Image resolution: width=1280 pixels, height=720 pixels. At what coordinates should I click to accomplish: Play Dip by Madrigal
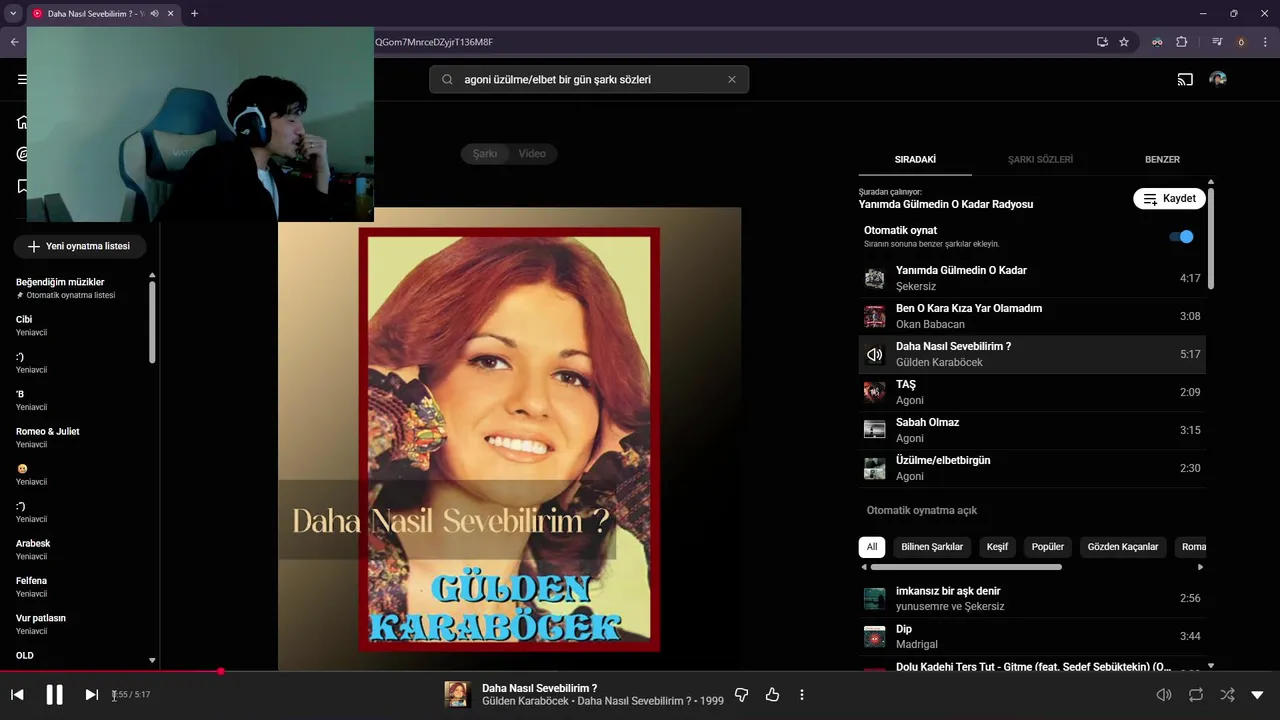tap(1032, 636)
